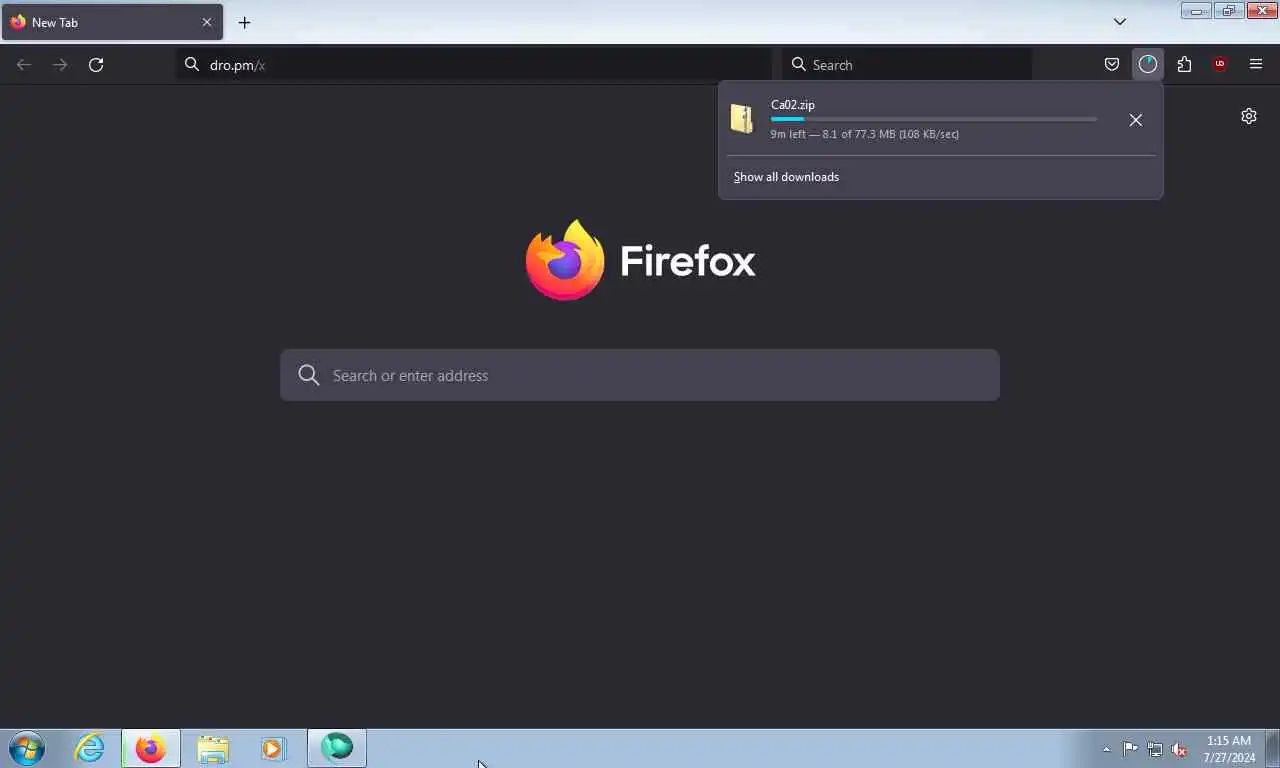This screenshot has height=768, width=1280.
Task: Open Windows Explorer folder from taskbar
Action: [x=213, y=748]
